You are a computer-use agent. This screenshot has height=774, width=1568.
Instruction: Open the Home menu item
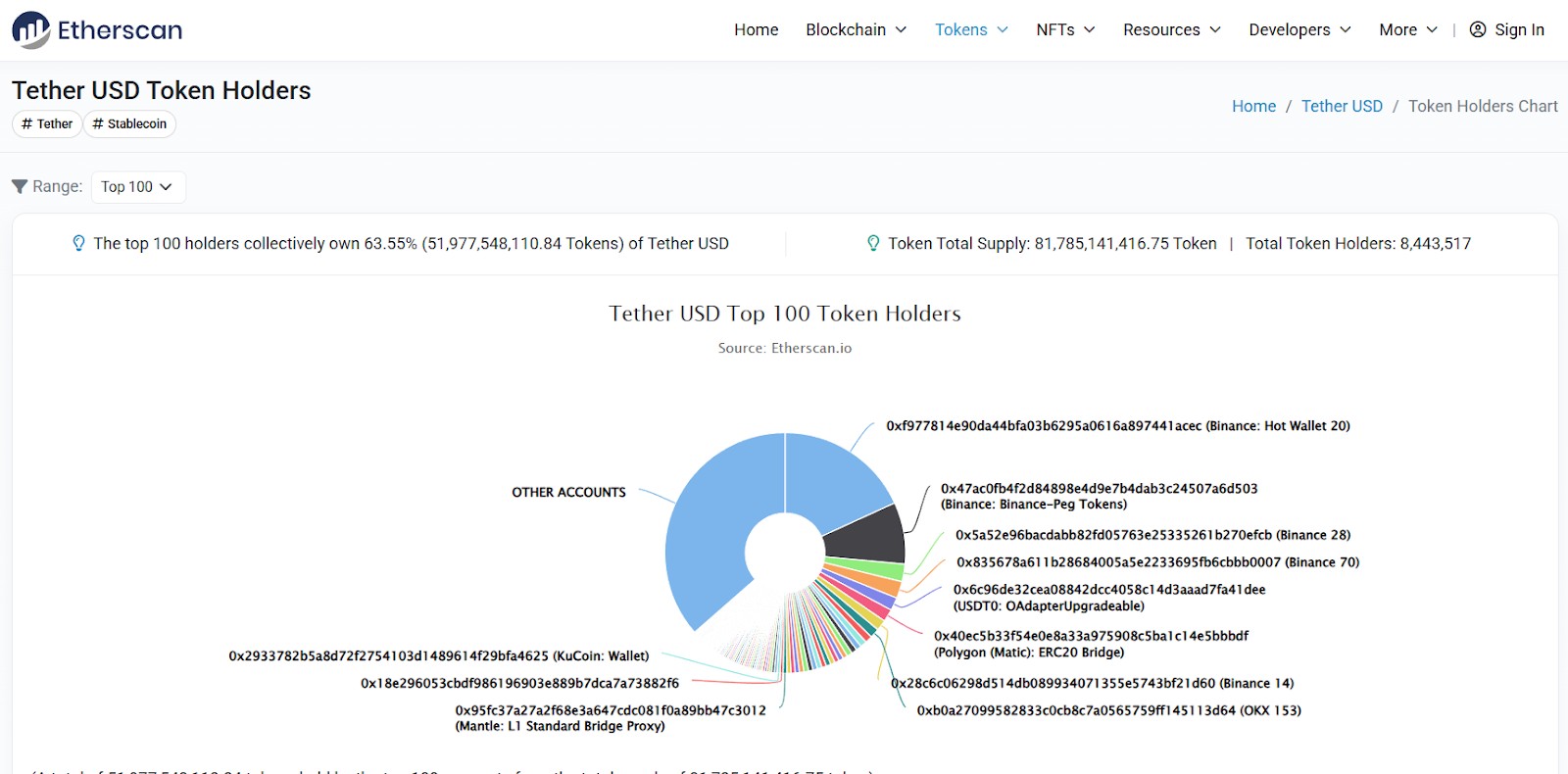(x=756, y=29)
